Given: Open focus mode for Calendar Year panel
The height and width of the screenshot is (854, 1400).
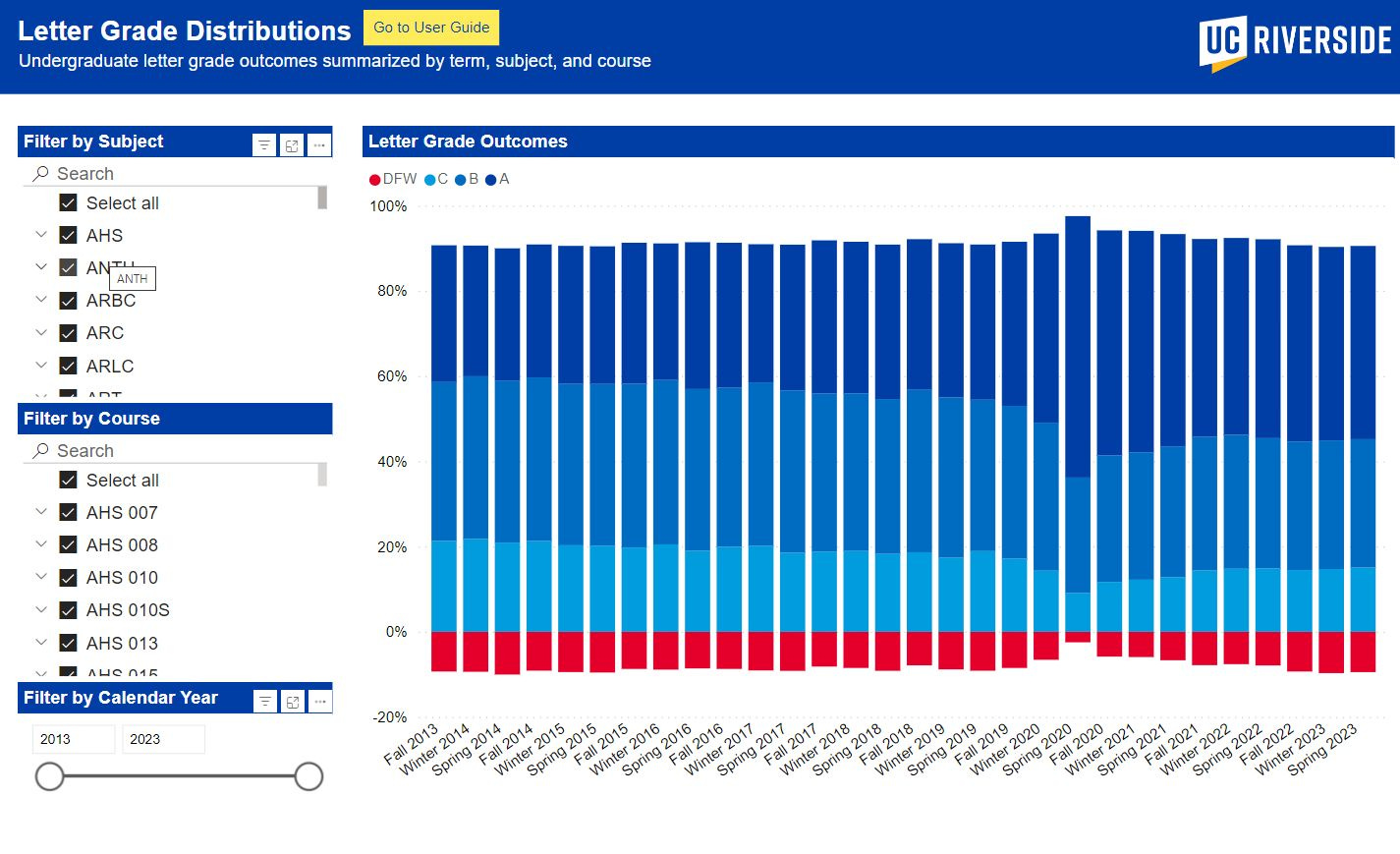Looking at the screenshot, I should click(292, 701).
